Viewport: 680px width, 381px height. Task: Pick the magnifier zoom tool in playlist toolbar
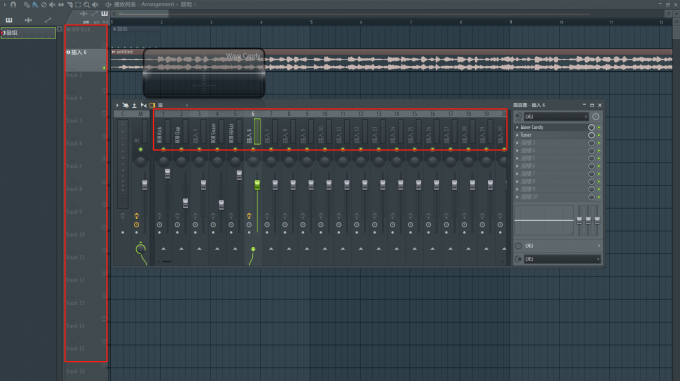point(87,4)
